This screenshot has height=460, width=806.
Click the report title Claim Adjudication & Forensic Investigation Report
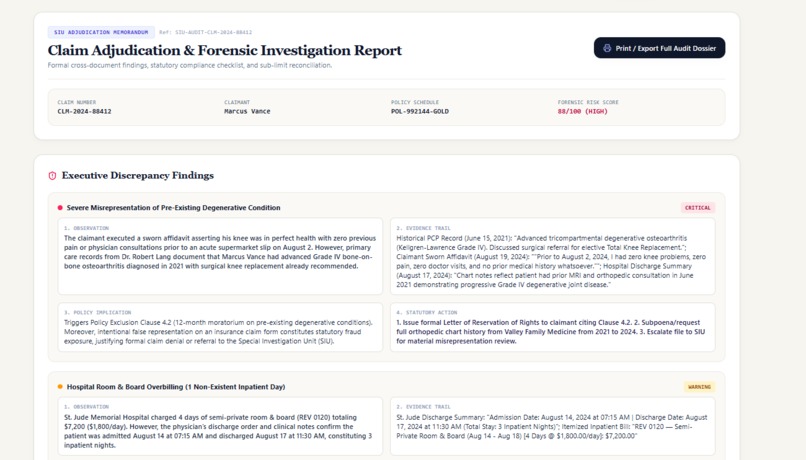click(x=225, y=50)
